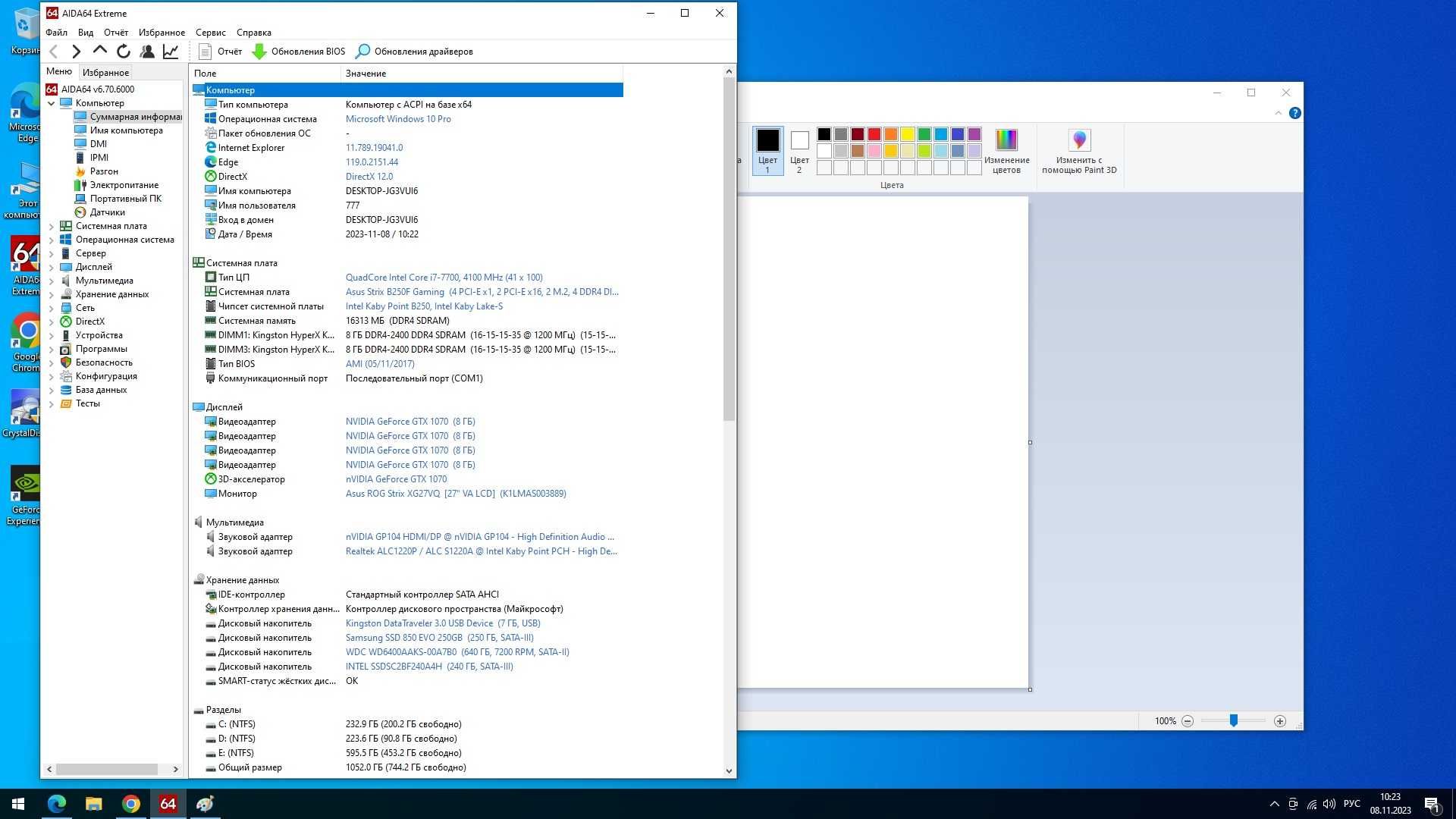Viewport: 1456px width, 819px height.
Task: Open the Вид menu
Action: coord(86,33)
